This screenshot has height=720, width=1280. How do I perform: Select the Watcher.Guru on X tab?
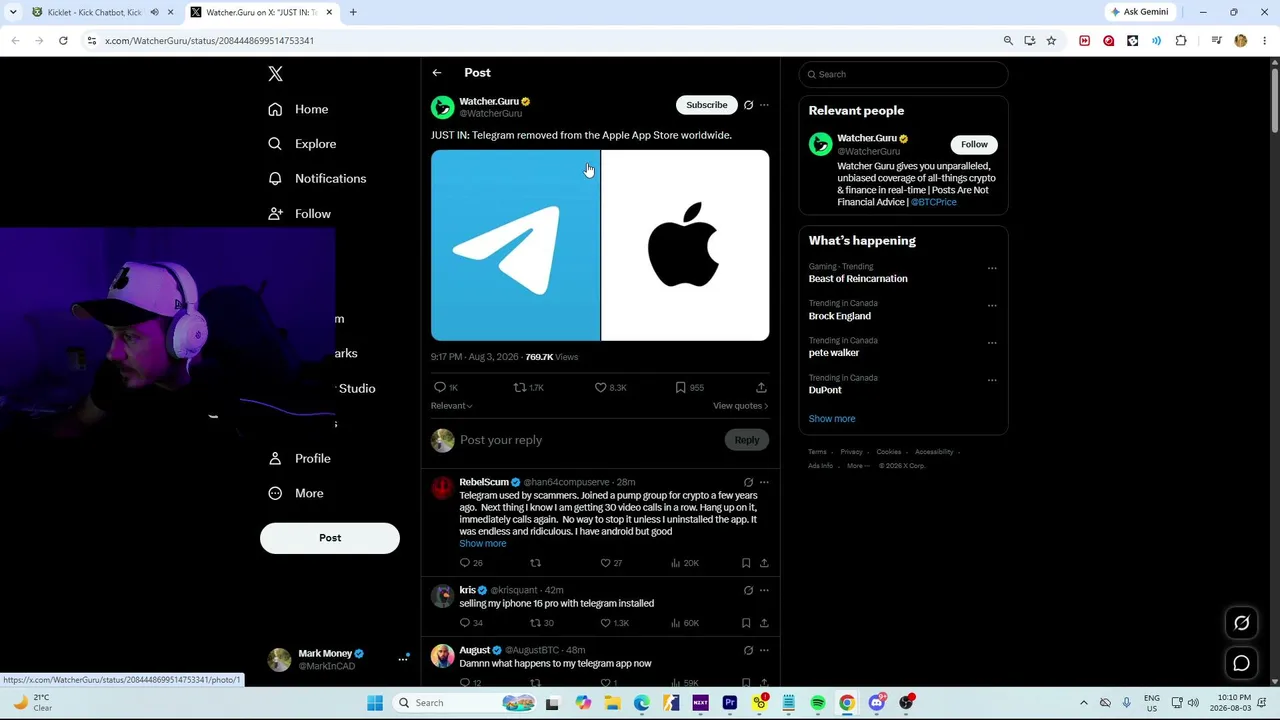click(262, 12)
